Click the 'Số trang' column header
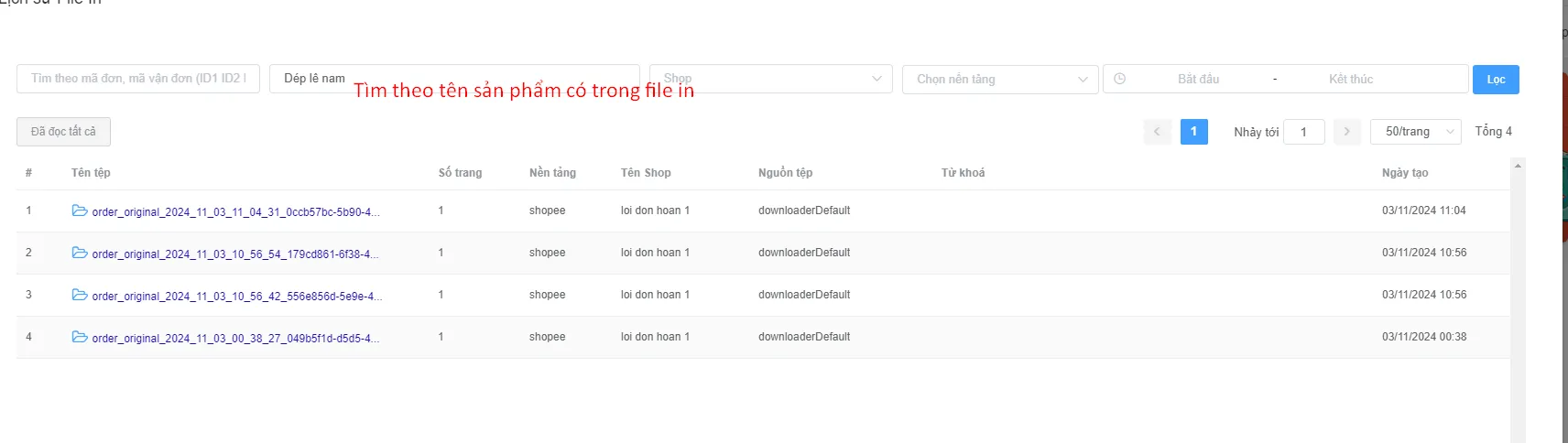The image size is (1568, 443). click(x=460, y=173)
